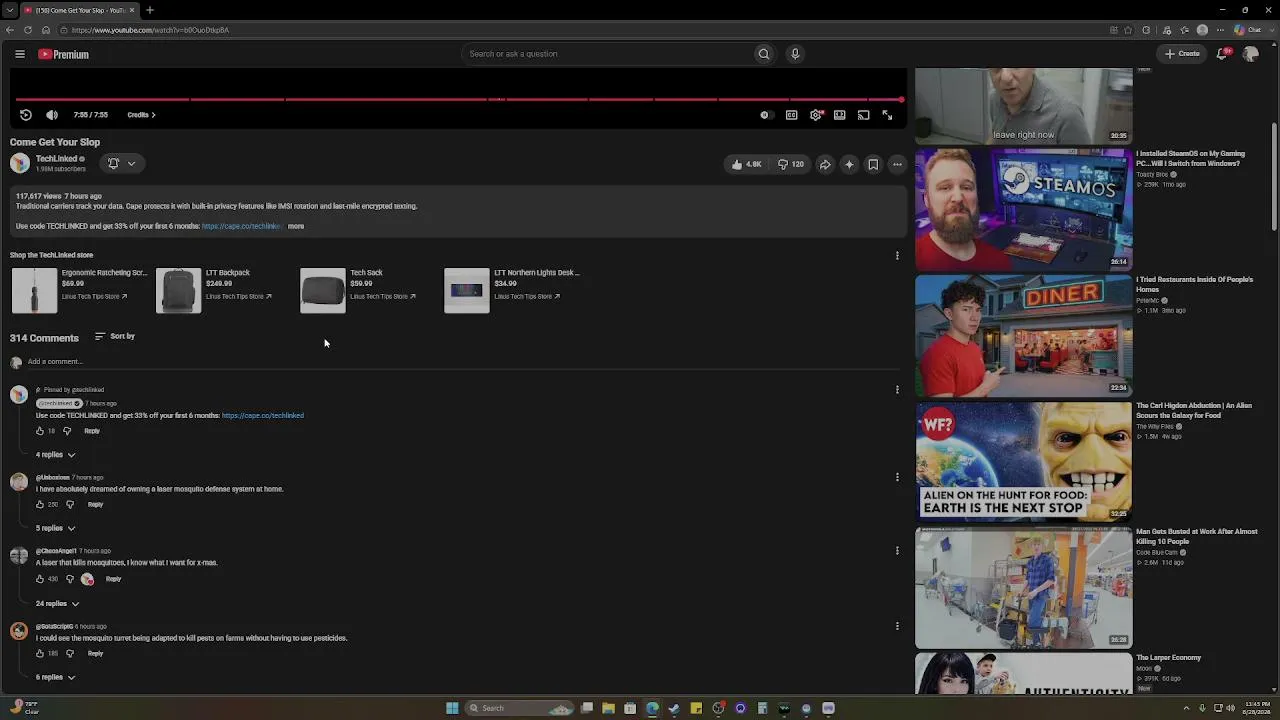Image resolution: width=1280 pixels, height=720 pixels.
Task: Go to the YouTube Premium home logo
Action: click(63, 54)
